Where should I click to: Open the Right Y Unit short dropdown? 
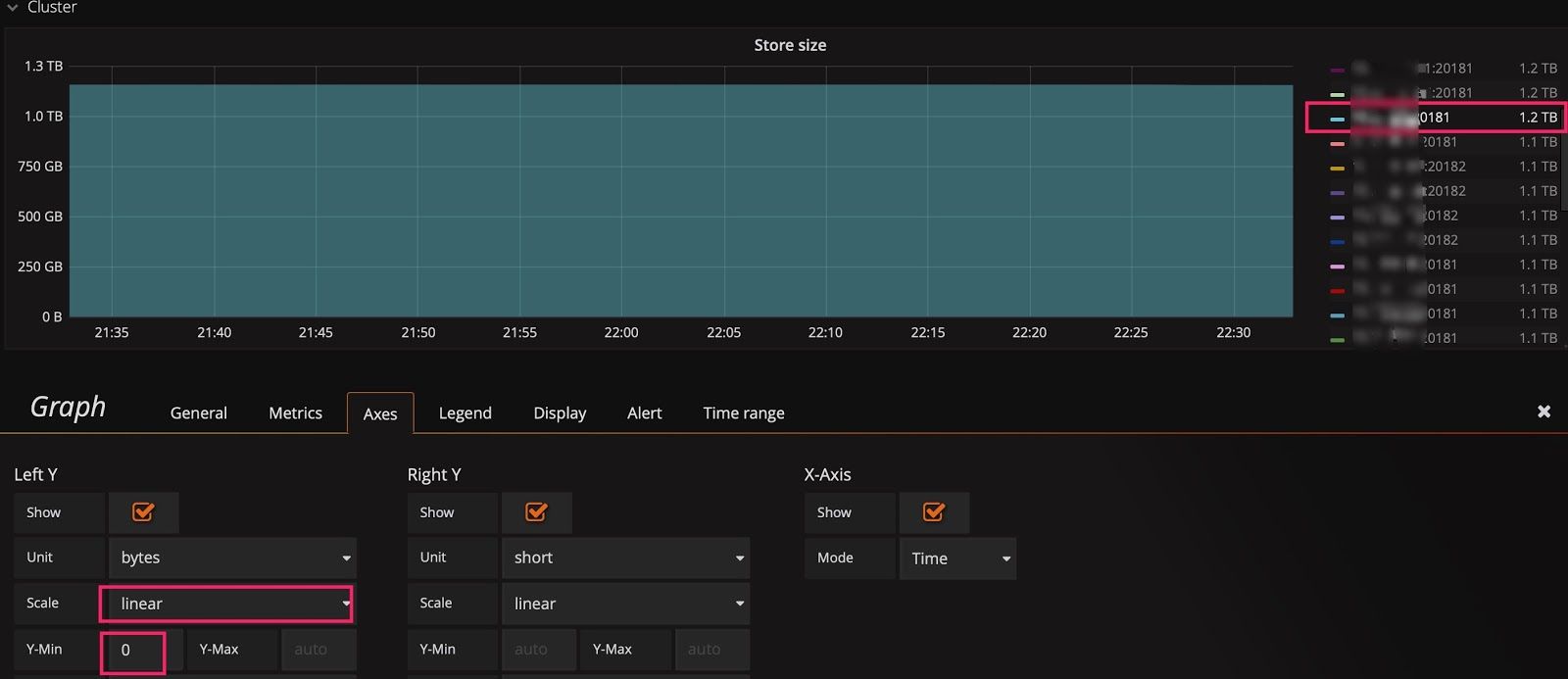click(625, 558)
